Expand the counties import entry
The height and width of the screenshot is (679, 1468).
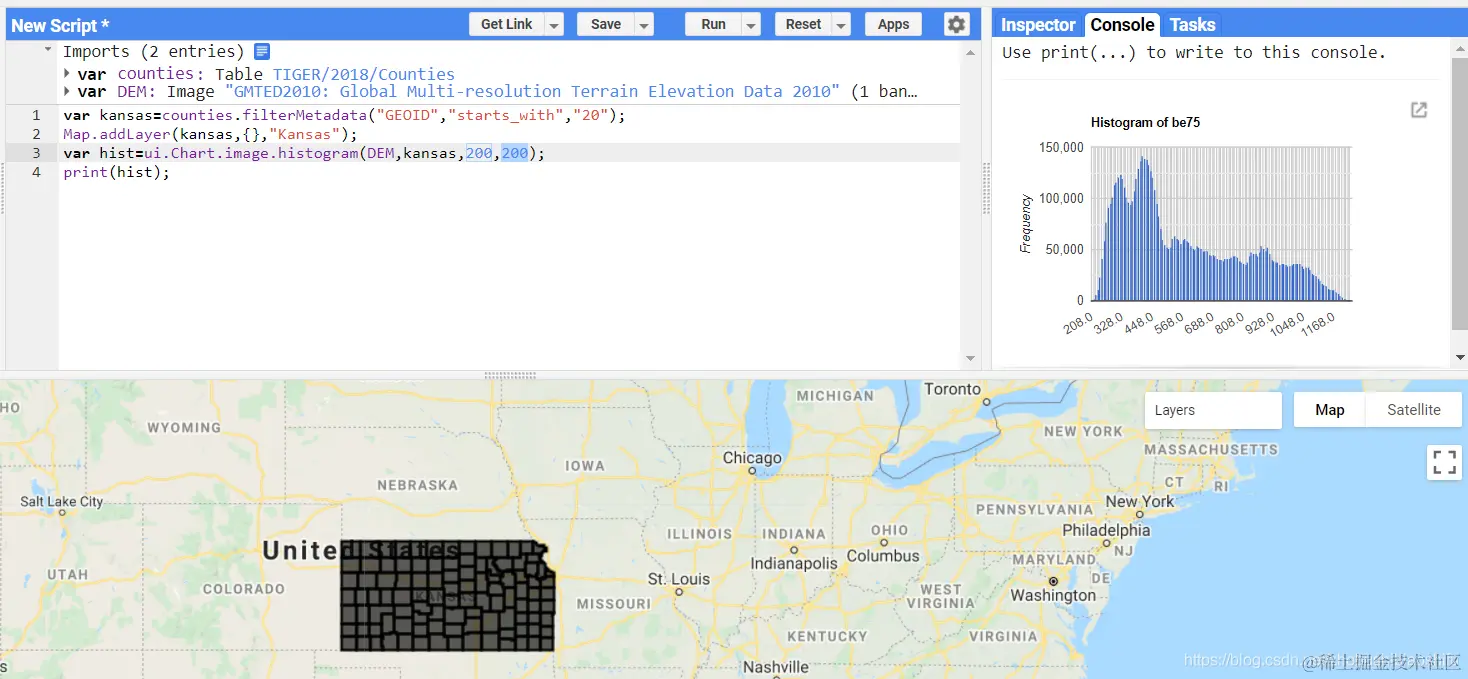coord(67,73)
